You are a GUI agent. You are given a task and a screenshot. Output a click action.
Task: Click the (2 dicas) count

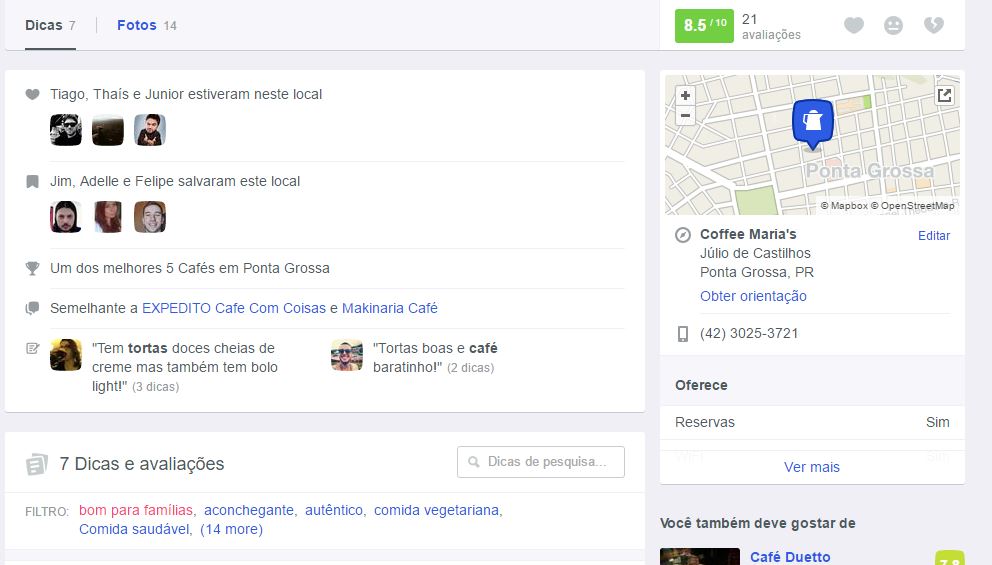tap(471, 368)
